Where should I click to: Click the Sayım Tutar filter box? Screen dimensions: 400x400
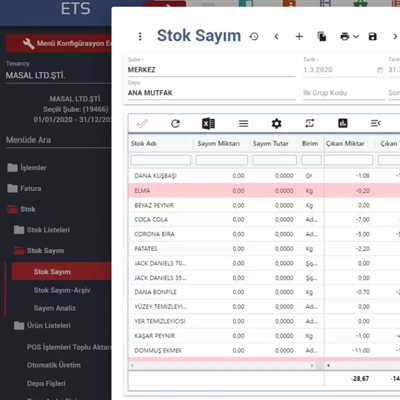[x=275, y=160]
